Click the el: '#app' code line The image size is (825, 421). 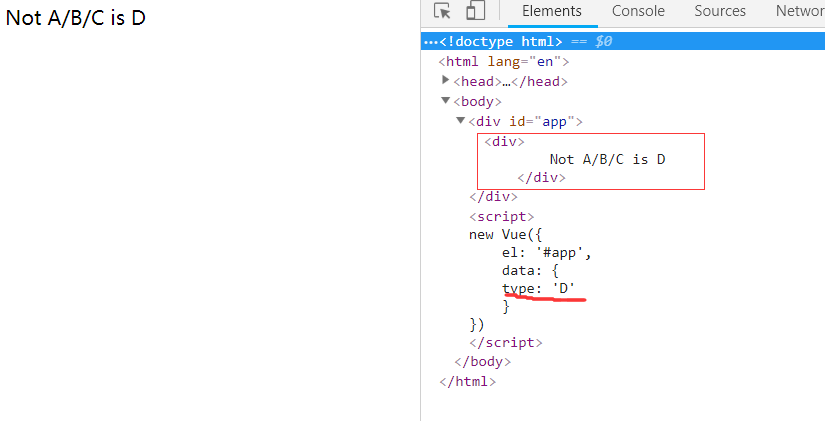(x=546, y=252)
